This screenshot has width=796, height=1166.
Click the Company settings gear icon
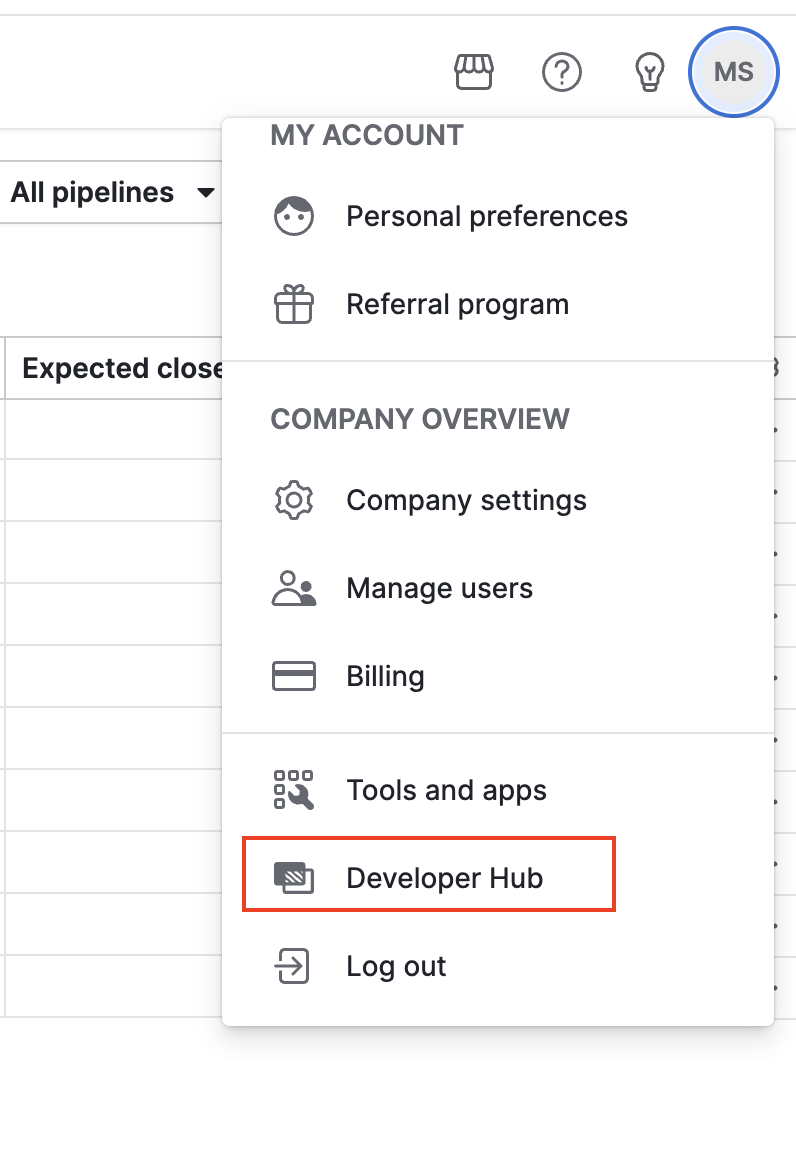coord(294,500)
